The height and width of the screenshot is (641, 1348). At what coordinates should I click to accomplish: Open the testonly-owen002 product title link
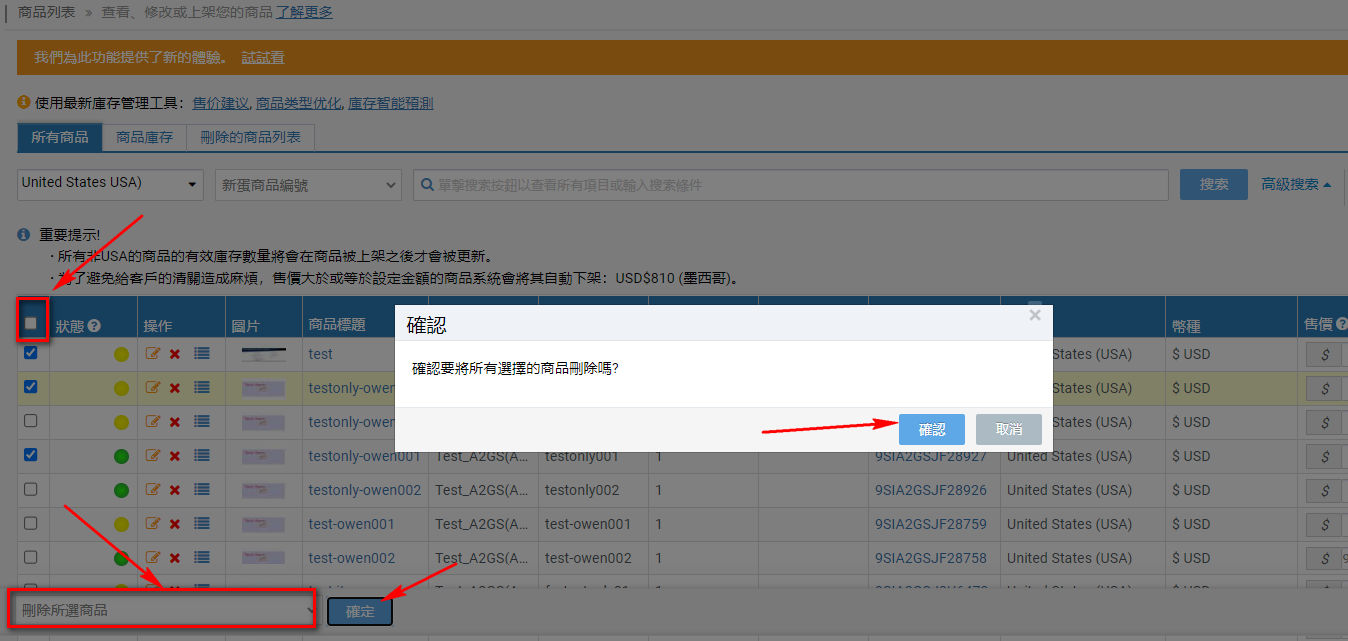point(365,490)
